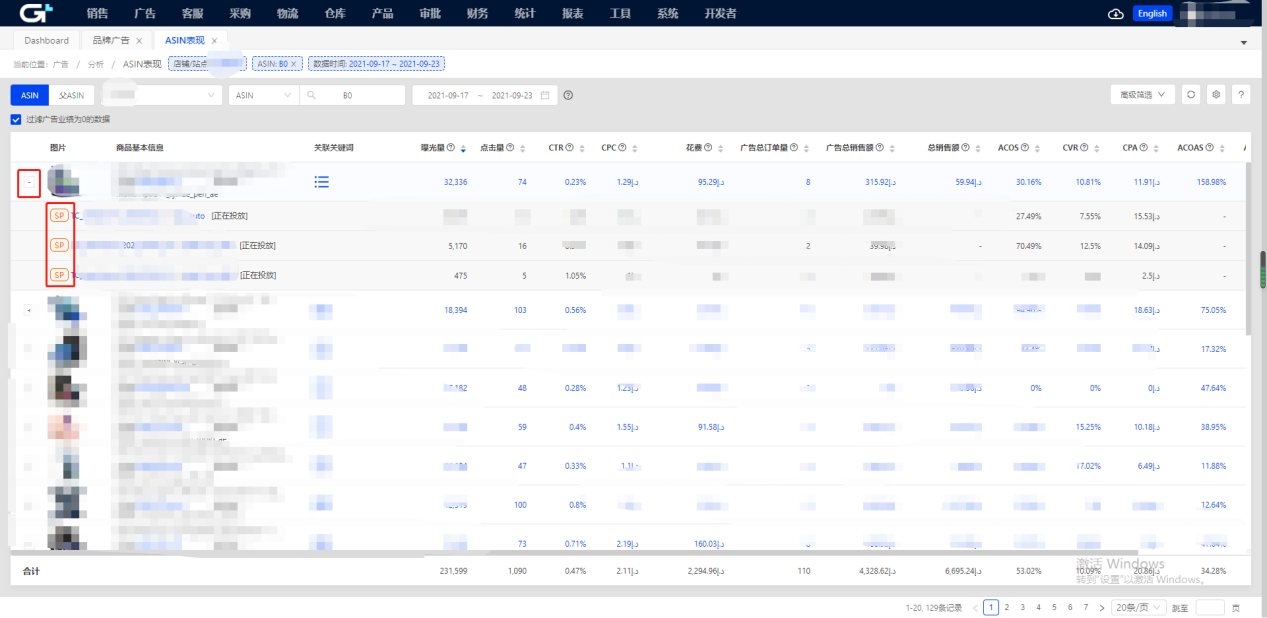Screen dimensions: 1267x618
Task: Open the 20条/页 page size dropdown
Action: [1140, 607]
